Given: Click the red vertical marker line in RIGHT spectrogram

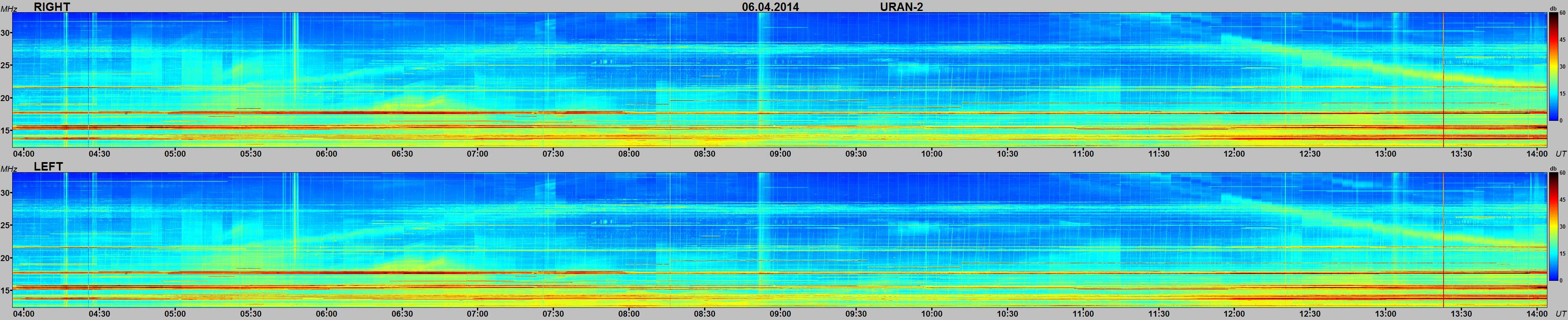Looking at the screenshot, I should (1443, 79).
